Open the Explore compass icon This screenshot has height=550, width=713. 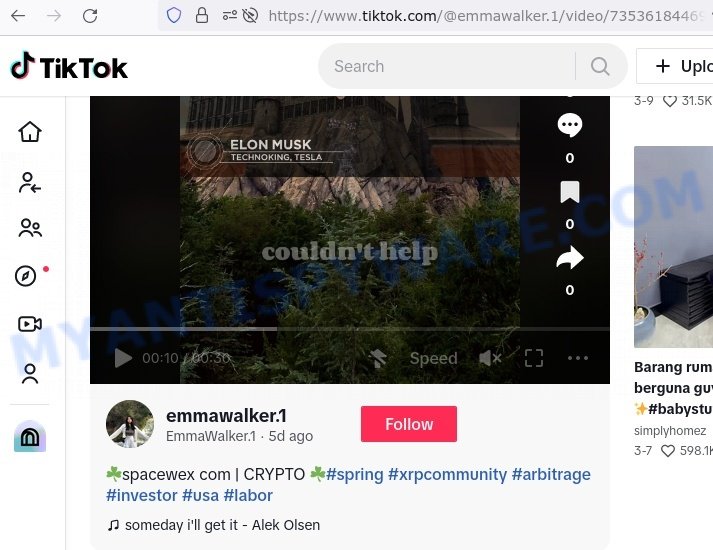(x=25, y=276)
